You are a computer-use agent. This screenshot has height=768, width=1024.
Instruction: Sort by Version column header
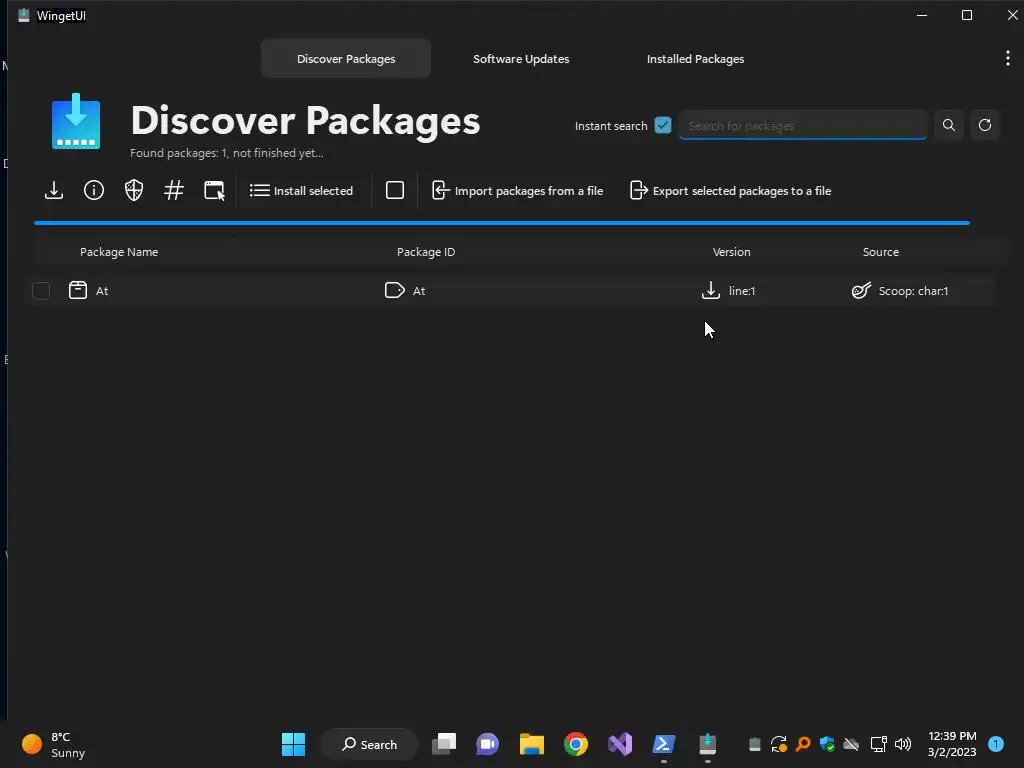click(x=731, y=252)
